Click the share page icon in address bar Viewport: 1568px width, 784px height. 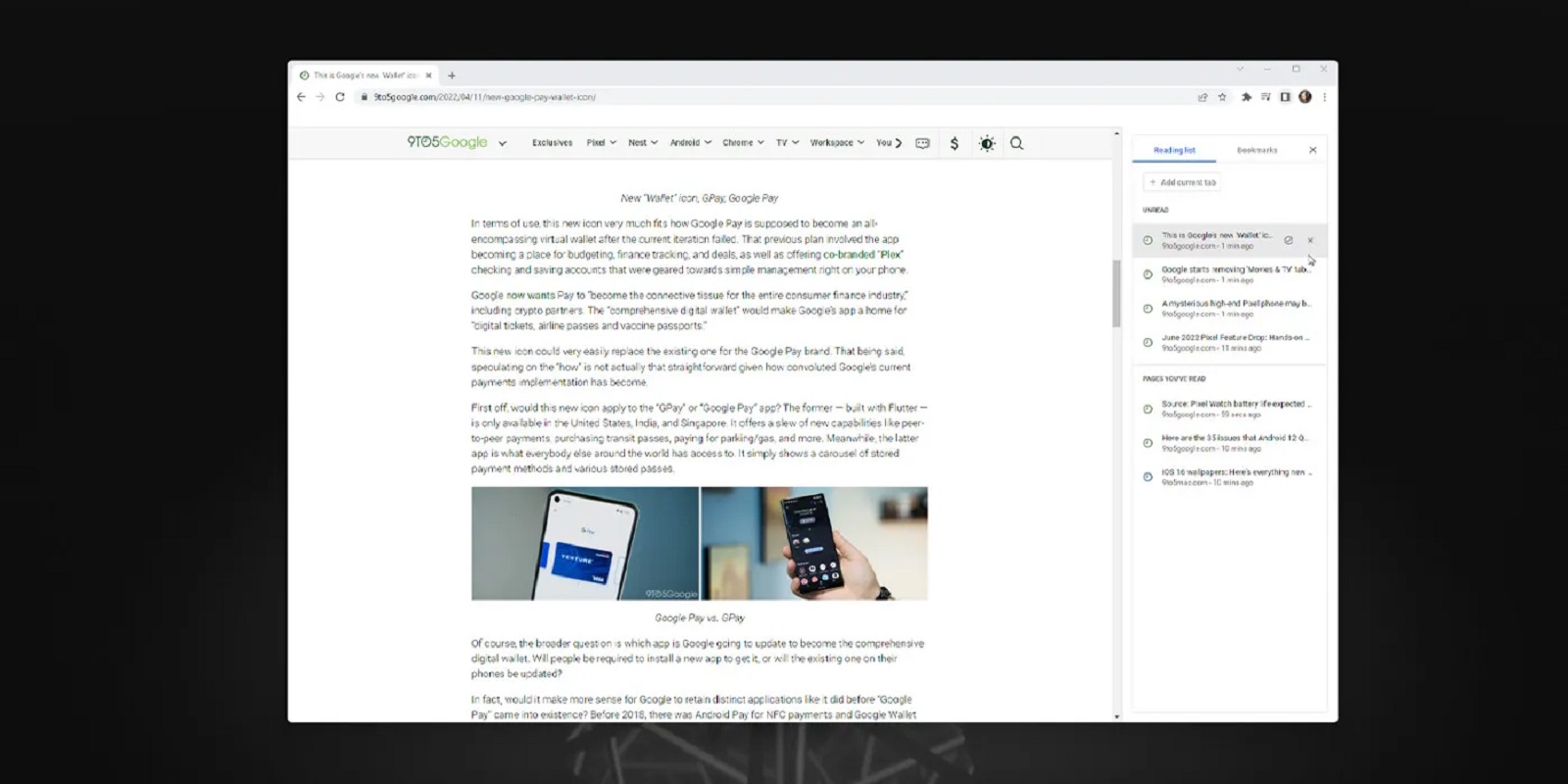tap(1202, 97)
